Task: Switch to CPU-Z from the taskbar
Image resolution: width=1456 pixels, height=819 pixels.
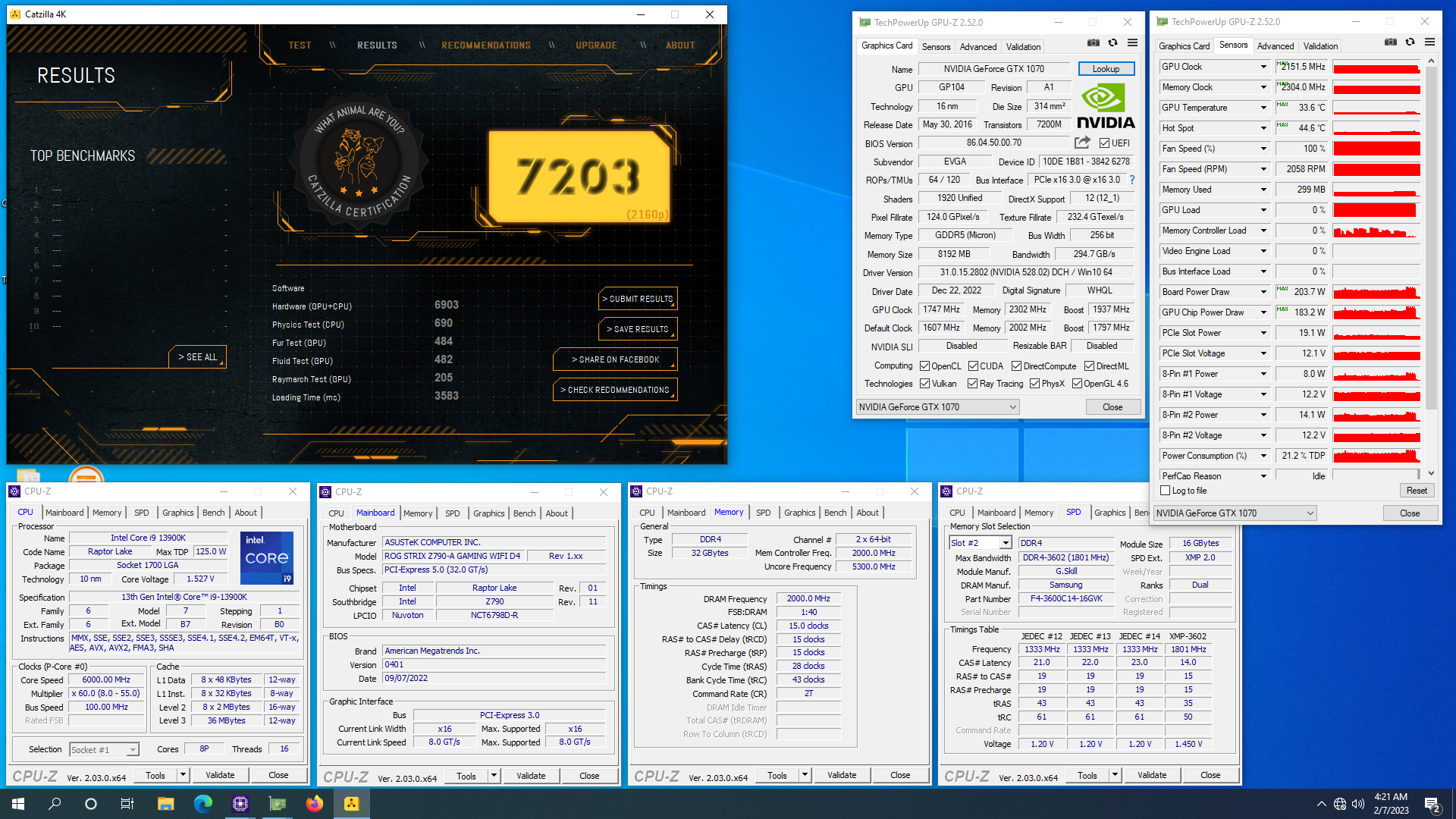Action: pos(240,804)
